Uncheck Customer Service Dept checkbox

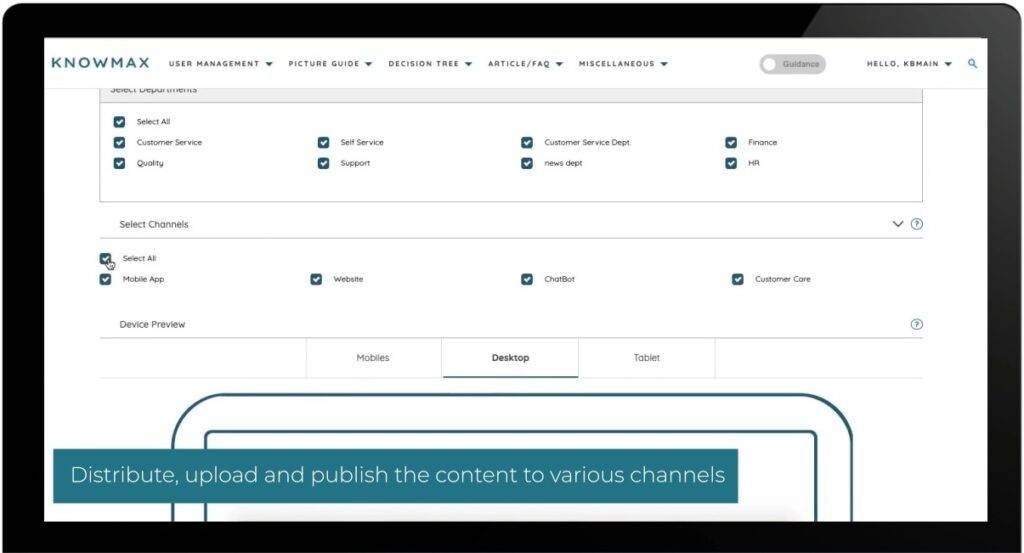[x=527, y=142]
